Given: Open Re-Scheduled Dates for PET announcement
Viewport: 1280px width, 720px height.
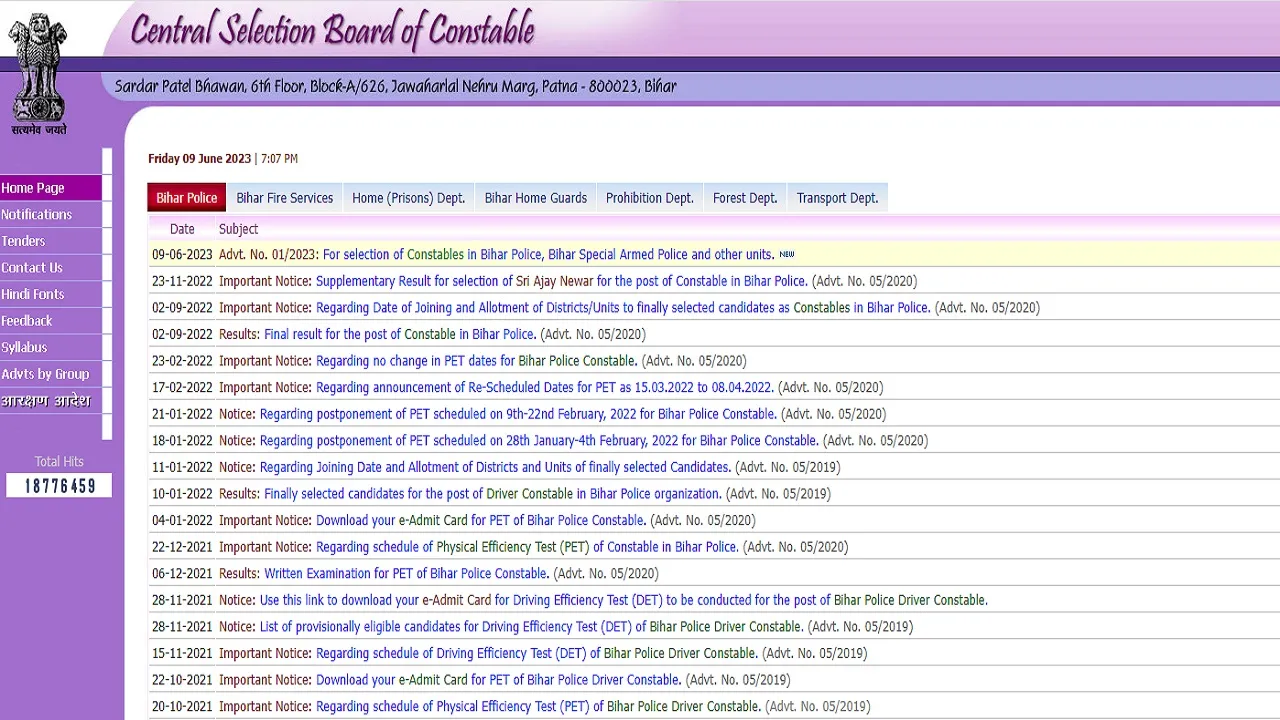Looking at the screenshot, I should [545, 387].
